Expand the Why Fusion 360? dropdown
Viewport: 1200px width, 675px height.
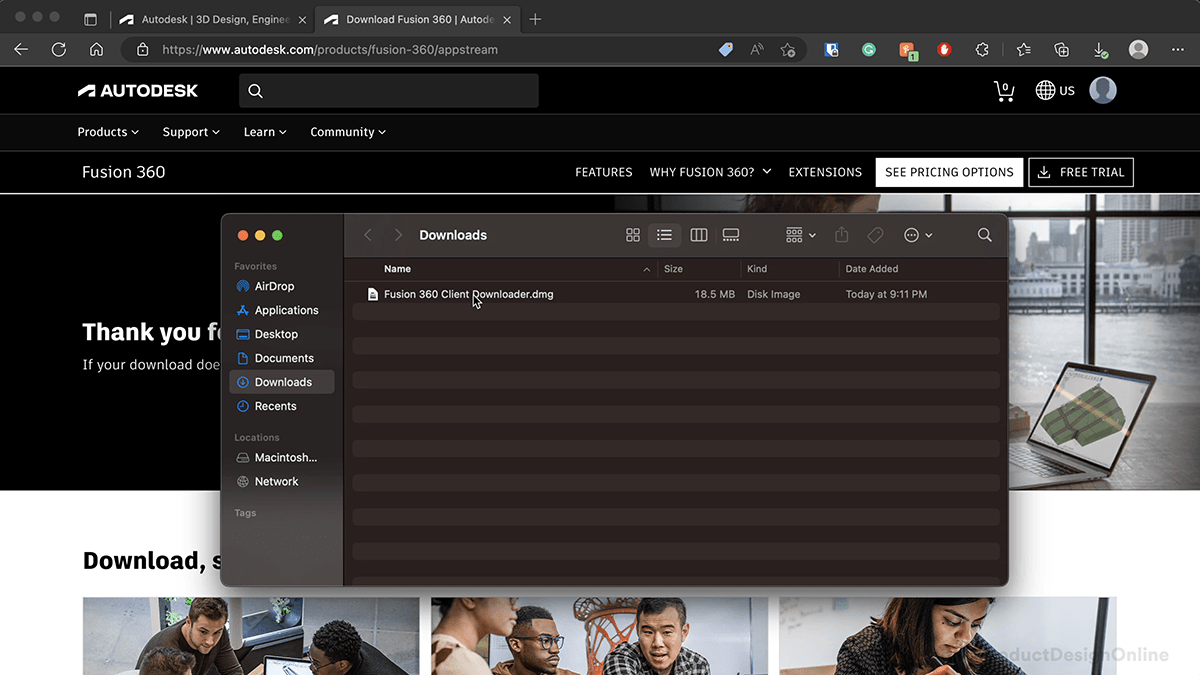pyautogui.click(x=710, y=172)
